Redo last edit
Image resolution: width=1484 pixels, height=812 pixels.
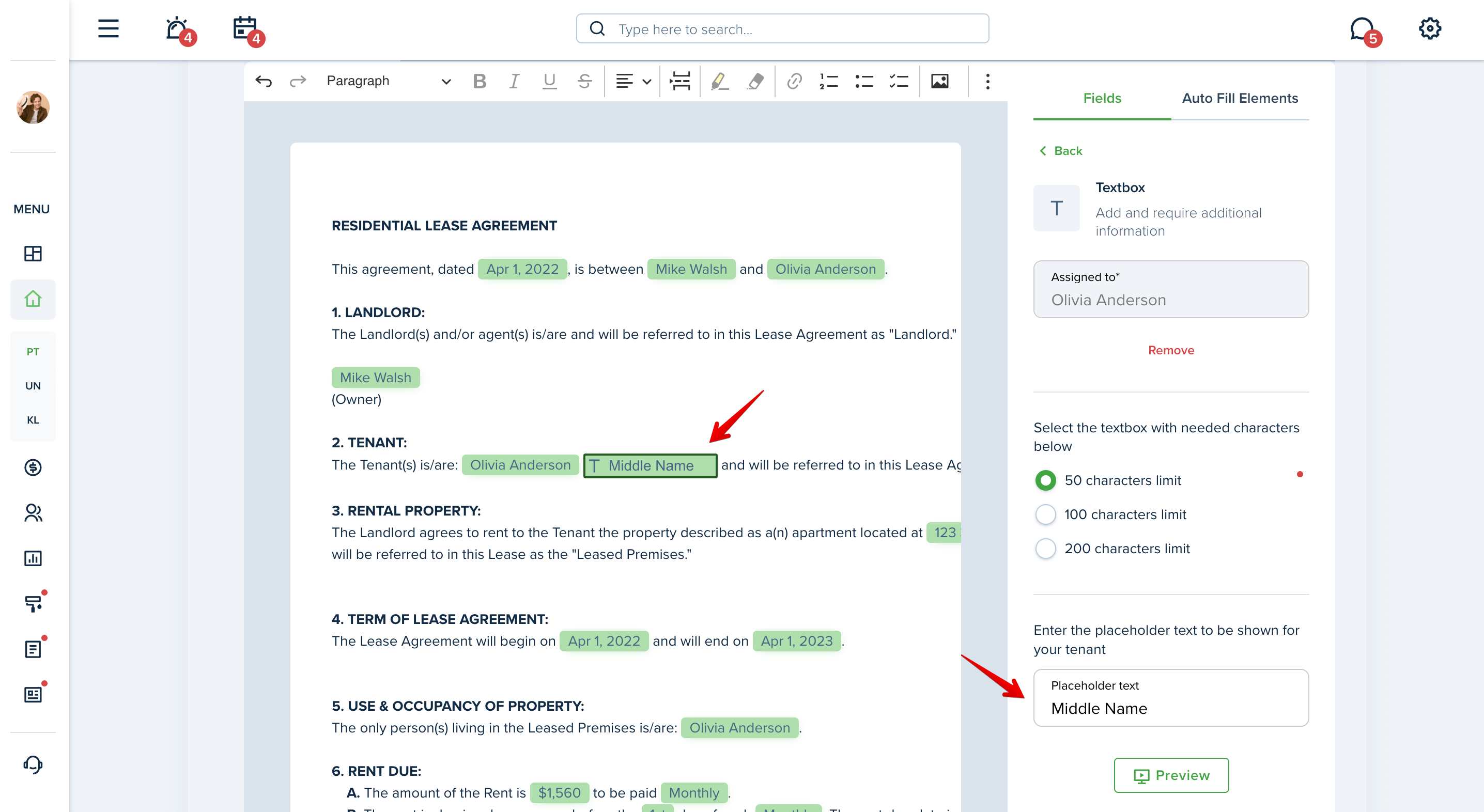297,81
